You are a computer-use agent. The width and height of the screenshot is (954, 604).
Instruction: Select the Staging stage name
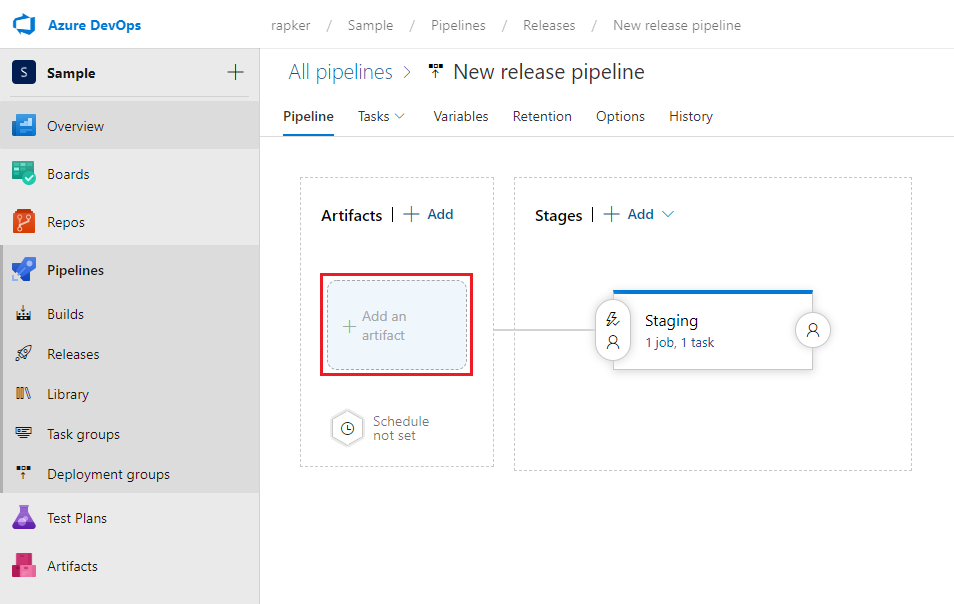[671, 321]
